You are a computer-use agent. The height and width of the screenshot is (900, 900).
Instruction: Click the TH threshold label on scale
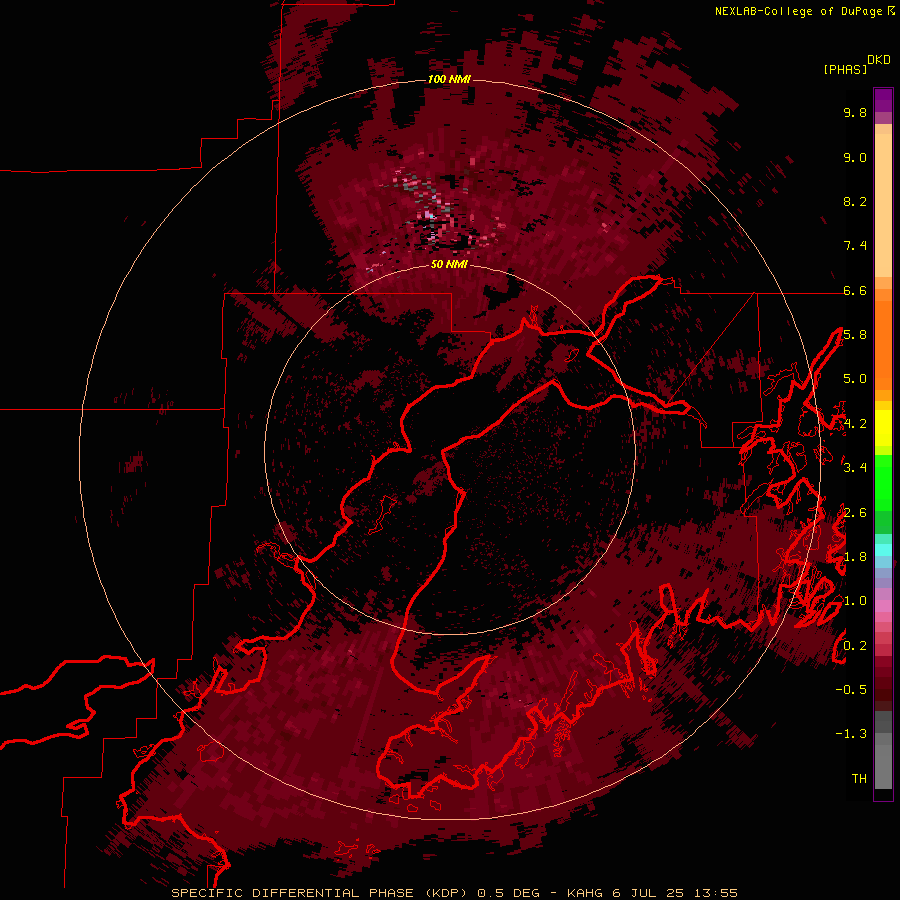pyautogui.click(x=859, y=779)
